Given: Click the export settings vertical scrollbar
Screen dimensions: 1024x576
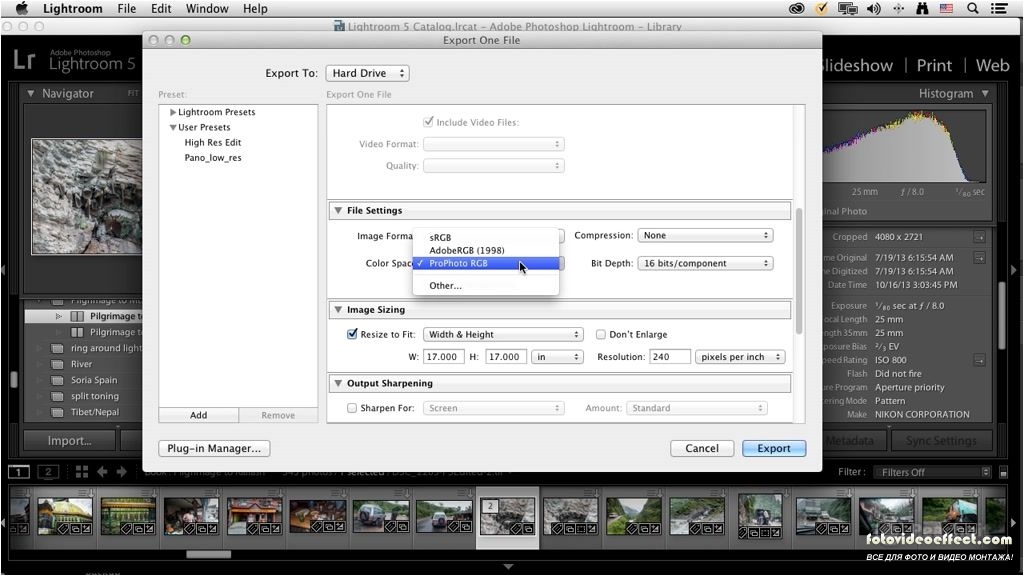Looking at the screenshot, I should (x=799, y=271).
